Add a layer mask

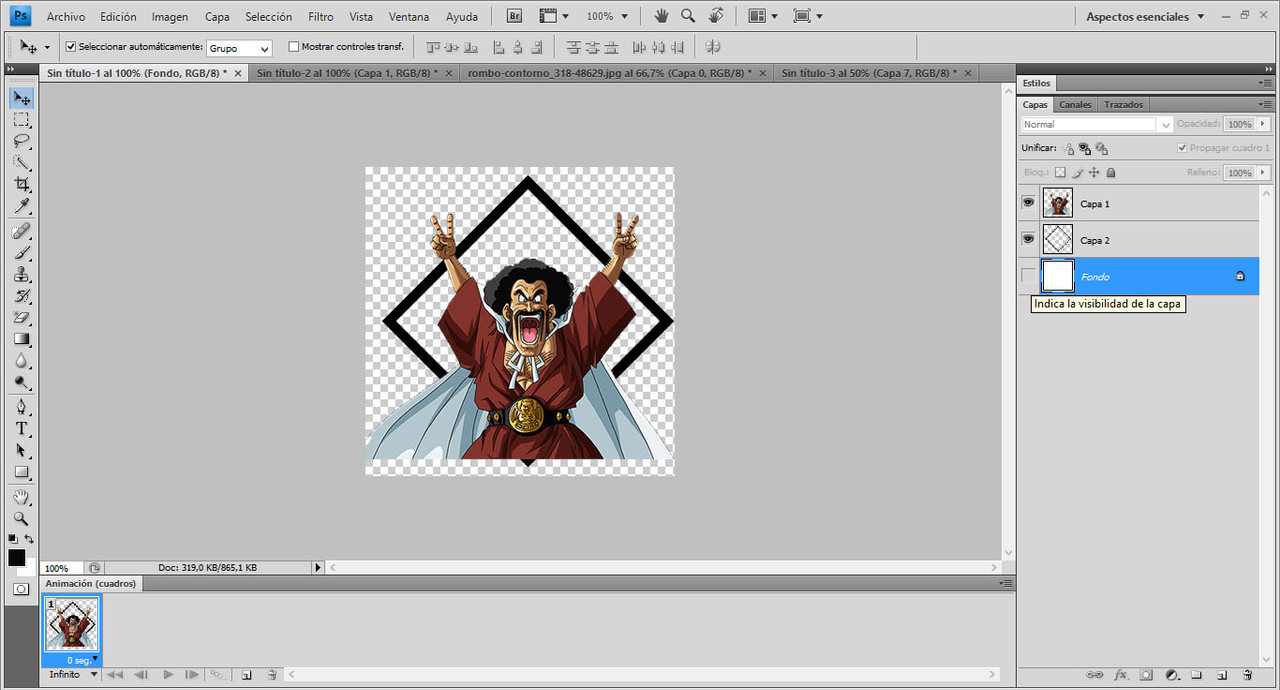click(x=1146, y=675)
